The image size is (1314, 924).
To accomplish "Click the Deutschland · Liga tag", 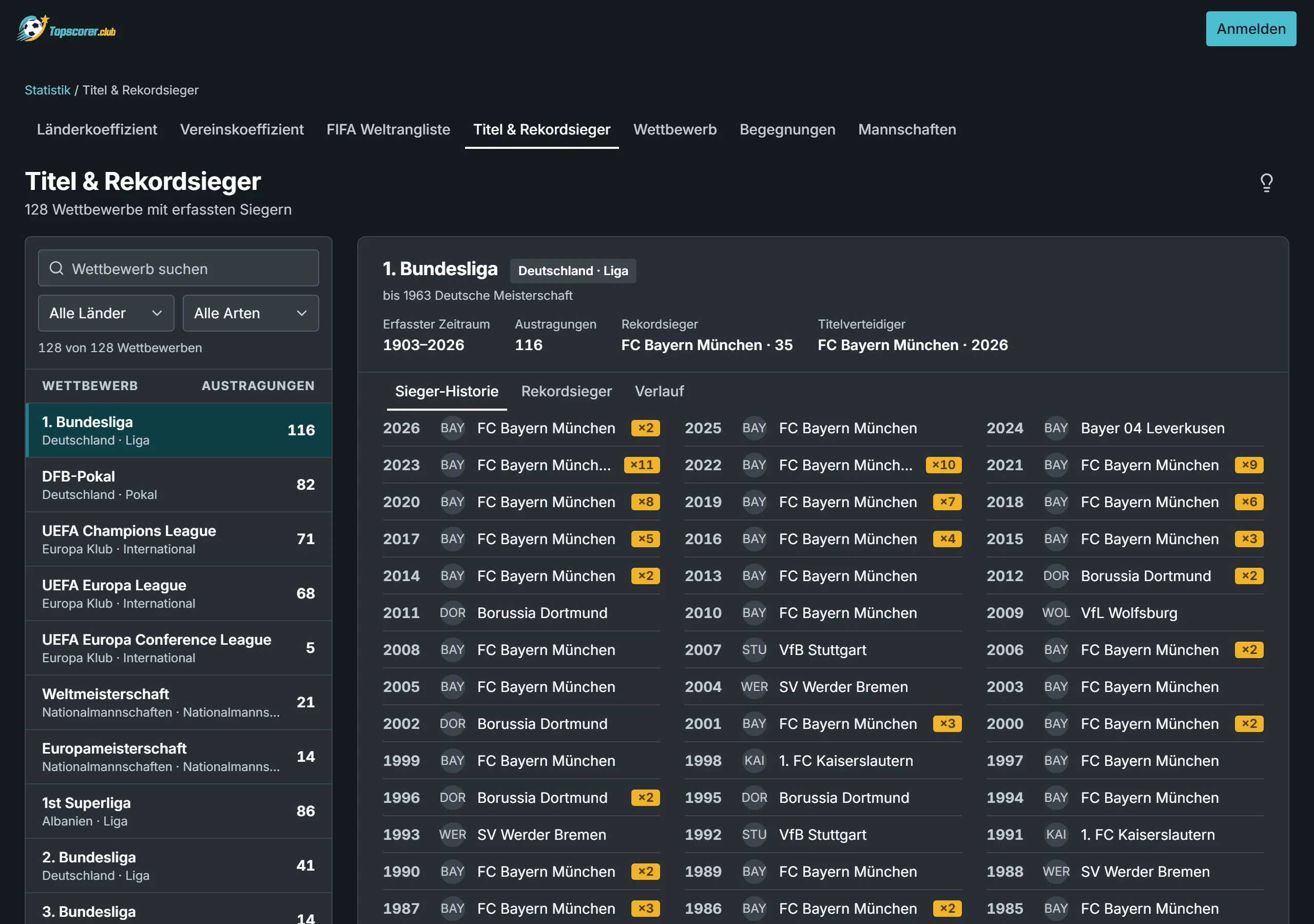I will coord(573,271).
